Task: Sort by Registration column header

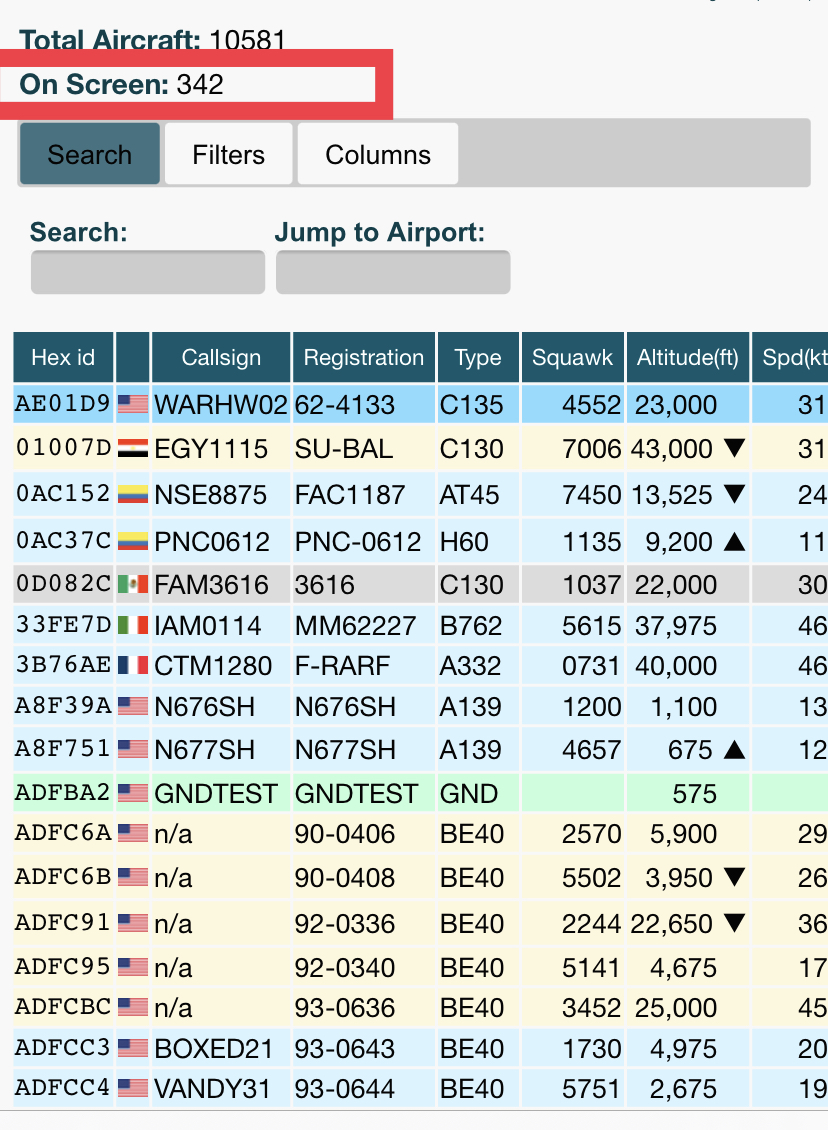Action: click(x=363, y=357)
